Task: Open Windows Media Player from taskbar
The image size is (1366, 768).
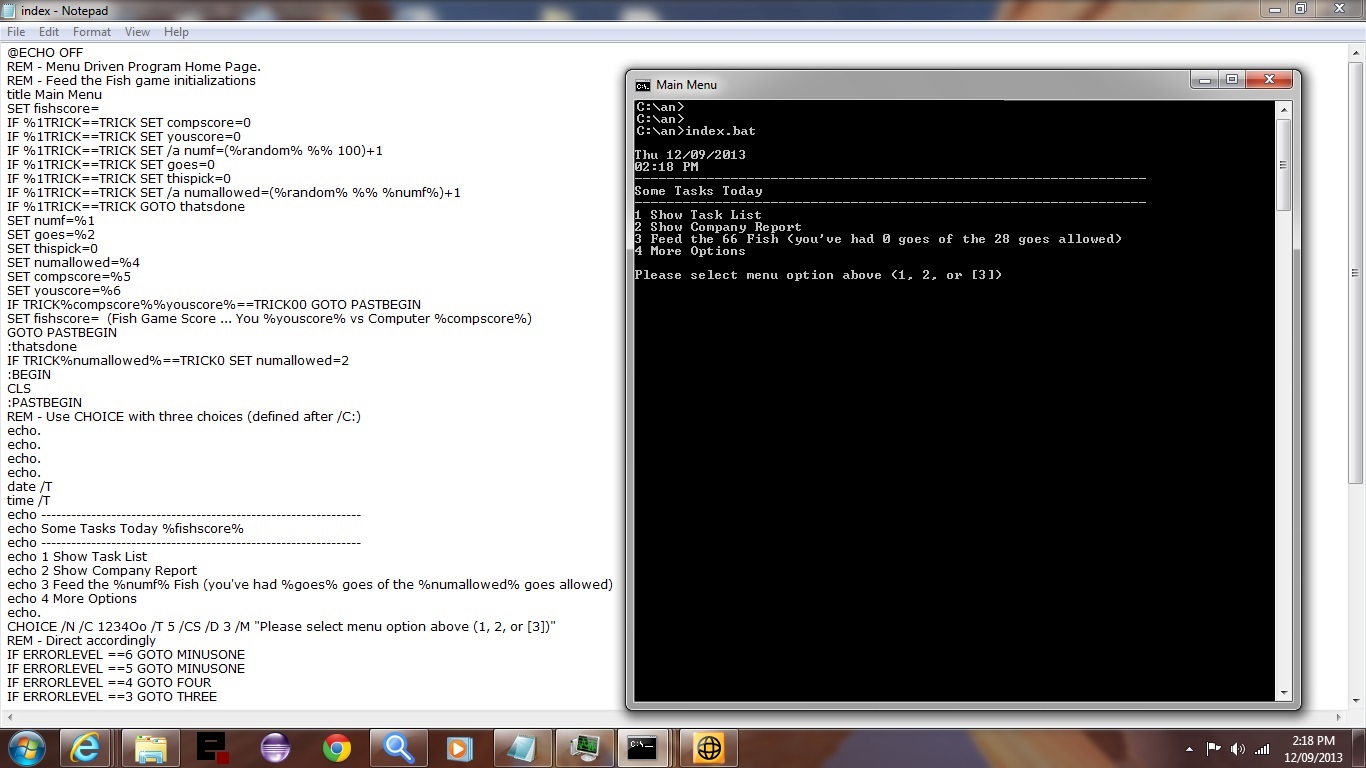Action: pyautogui.click(x=459, y=748)
